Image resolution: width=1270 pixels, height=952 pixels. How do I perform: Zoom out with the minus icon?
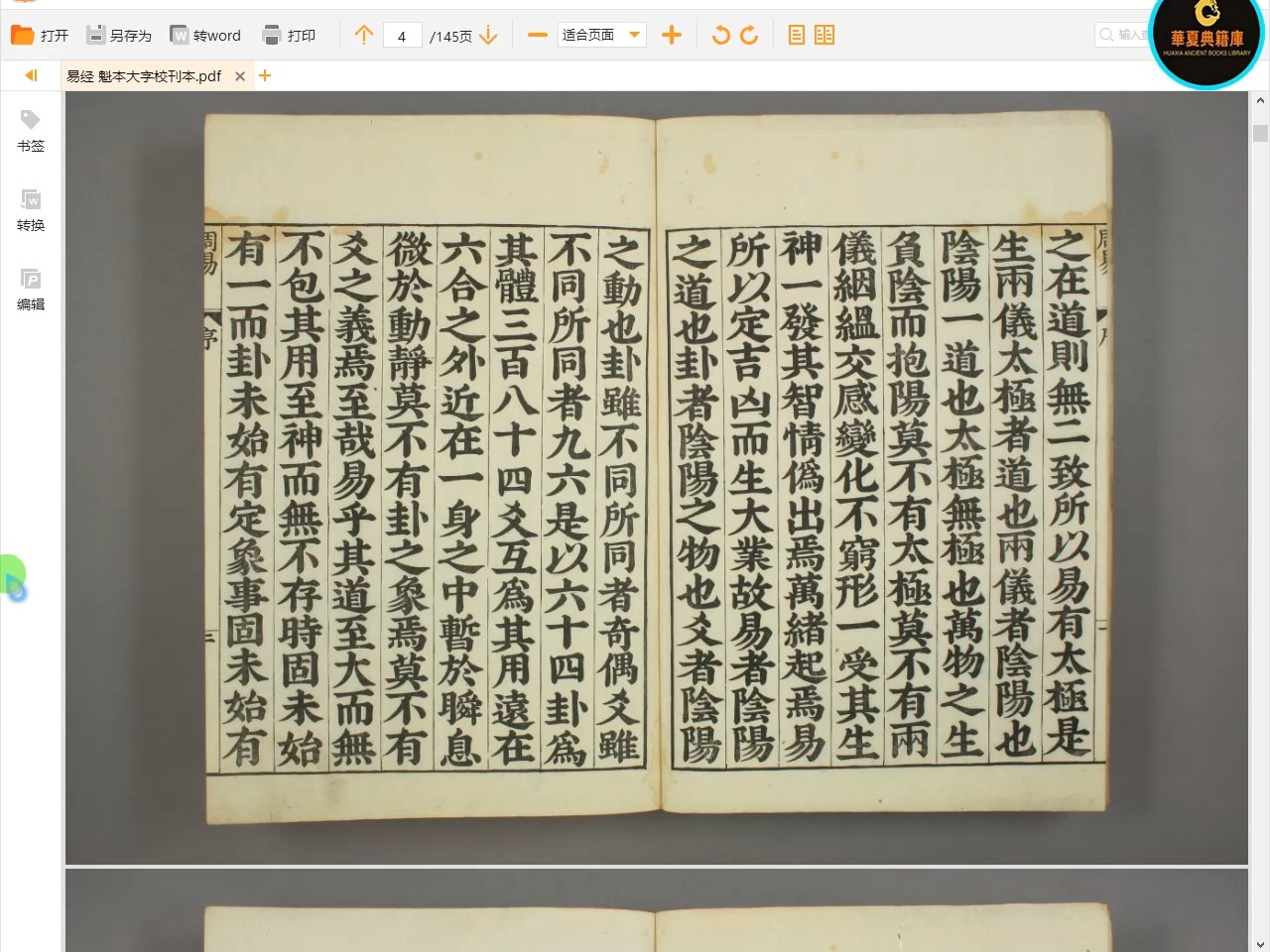click(x=537, y=36)
